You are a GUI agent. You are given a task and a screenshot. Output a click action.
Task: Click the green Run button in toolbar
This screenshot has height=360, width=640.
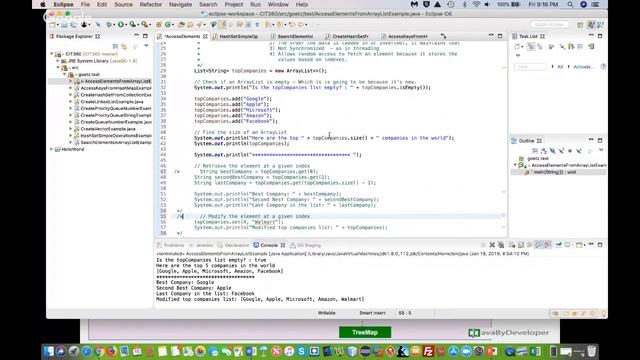121,24
